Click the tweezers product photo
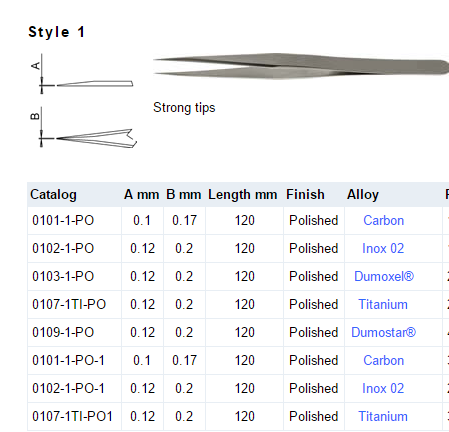 (301, 66)
